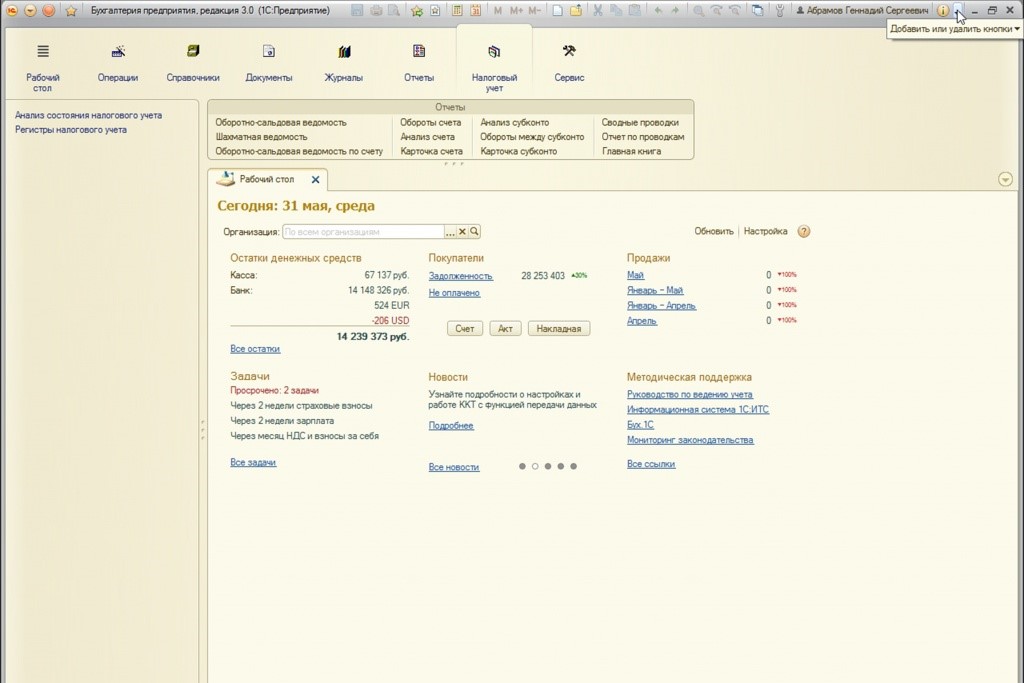Screen dimensions: 1024x683
Task: Open Регистры налогового учета in left panel
Action: (71, 130)
